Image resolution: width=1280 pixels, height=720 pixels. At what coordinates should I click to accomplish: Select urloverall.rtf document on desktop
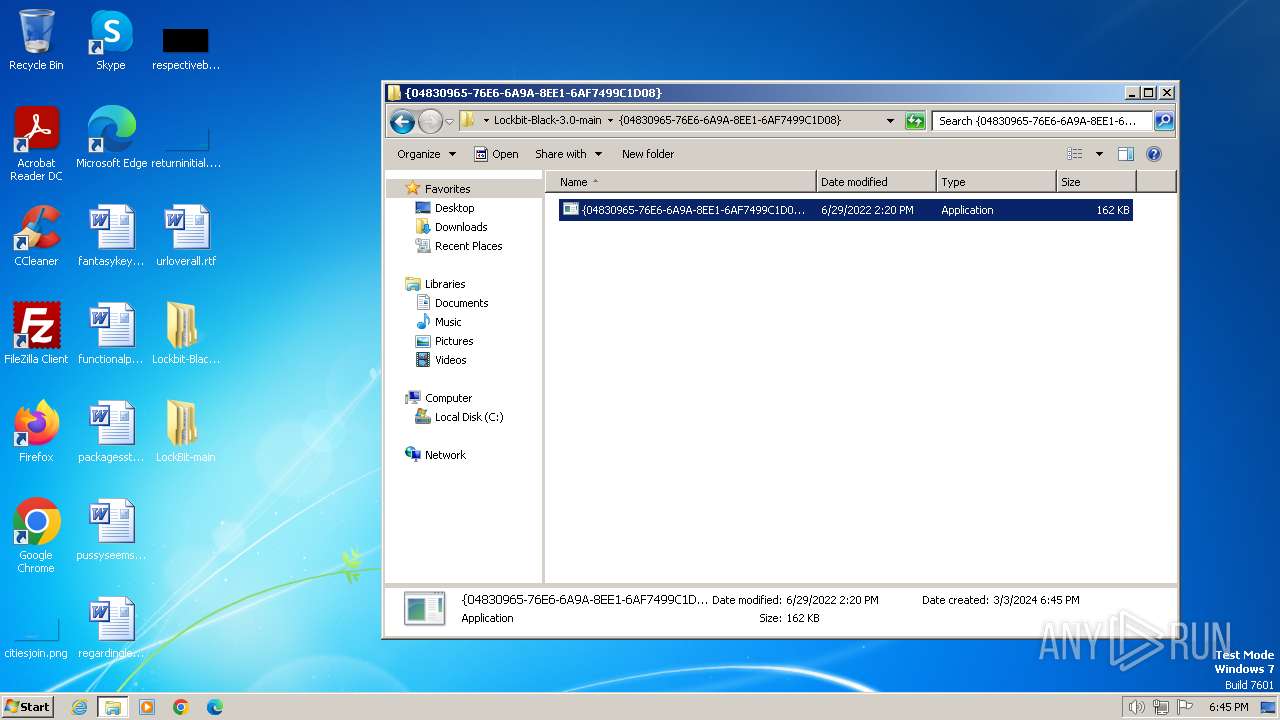(x=186, y=236)
